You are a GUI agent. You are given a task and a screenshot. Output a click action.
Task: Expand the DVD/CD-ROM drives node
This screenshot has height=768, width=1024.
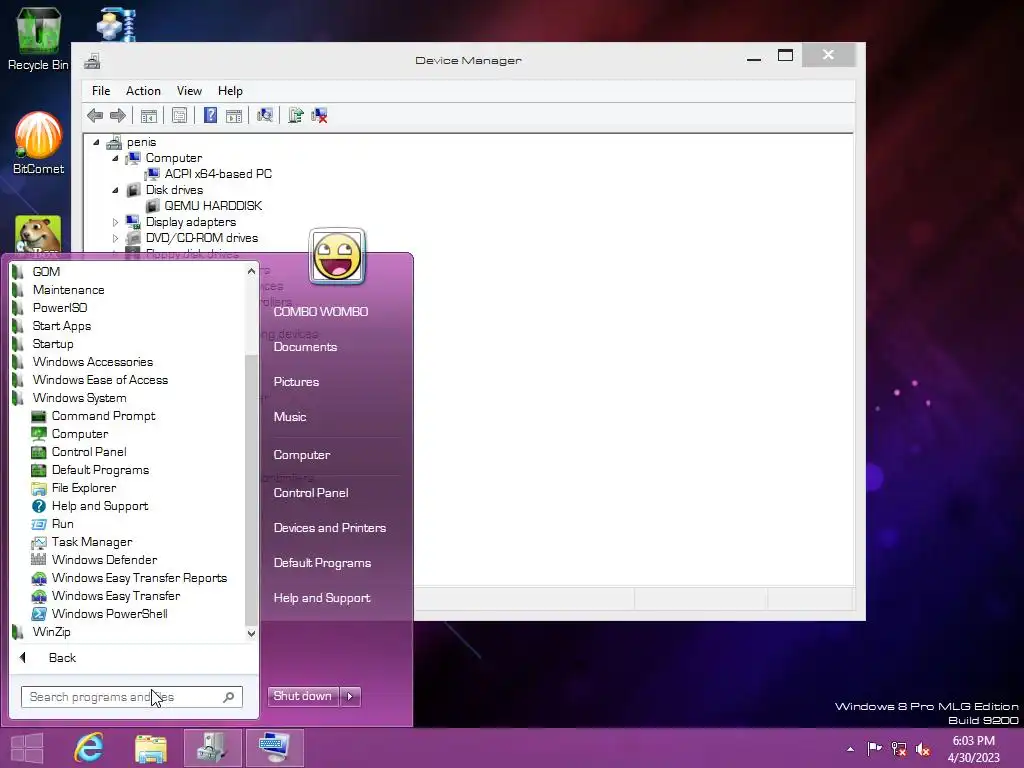(x=116, y=238)
